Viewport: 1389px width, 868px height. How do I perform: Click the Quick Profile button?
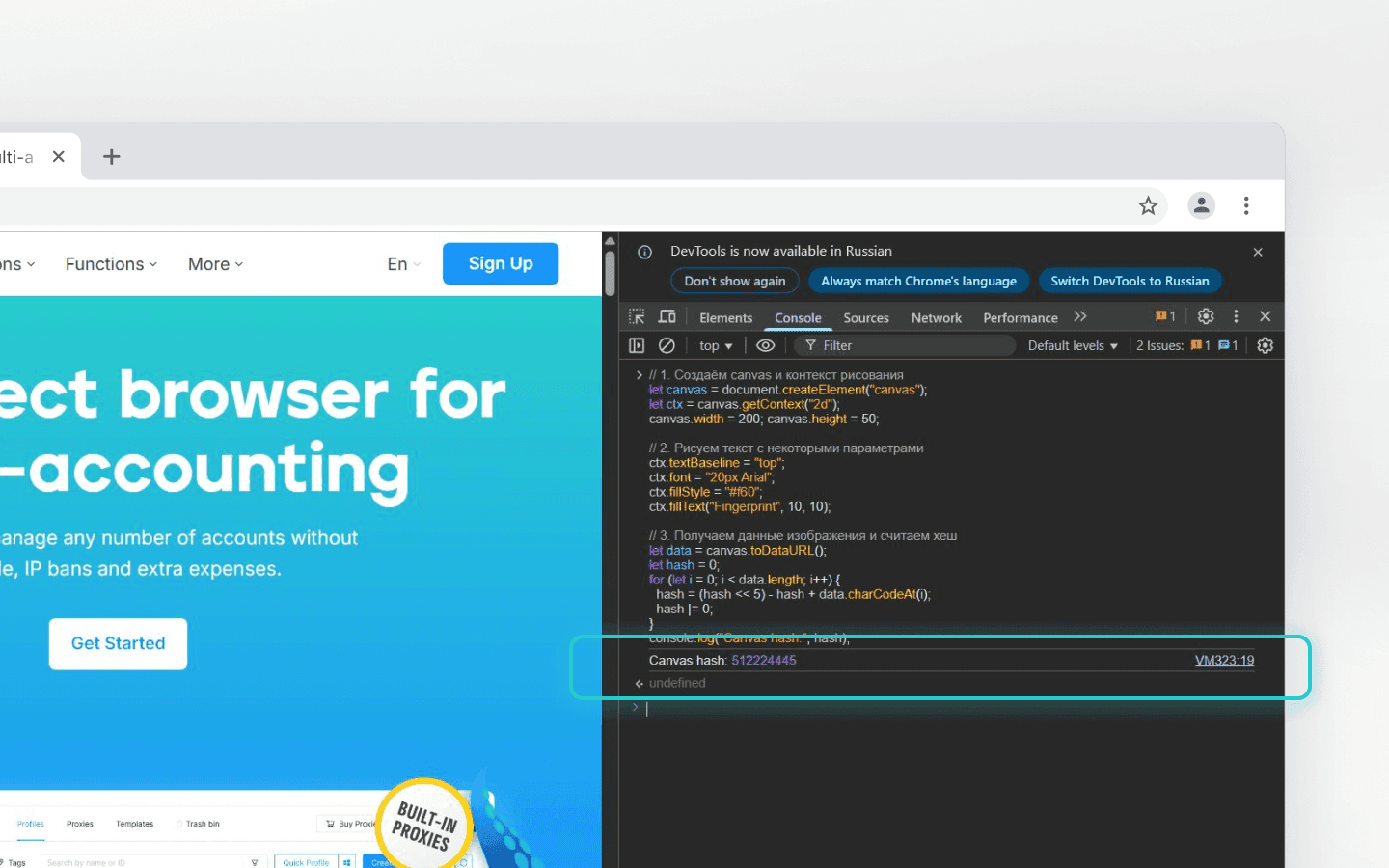tap(306, 862)
